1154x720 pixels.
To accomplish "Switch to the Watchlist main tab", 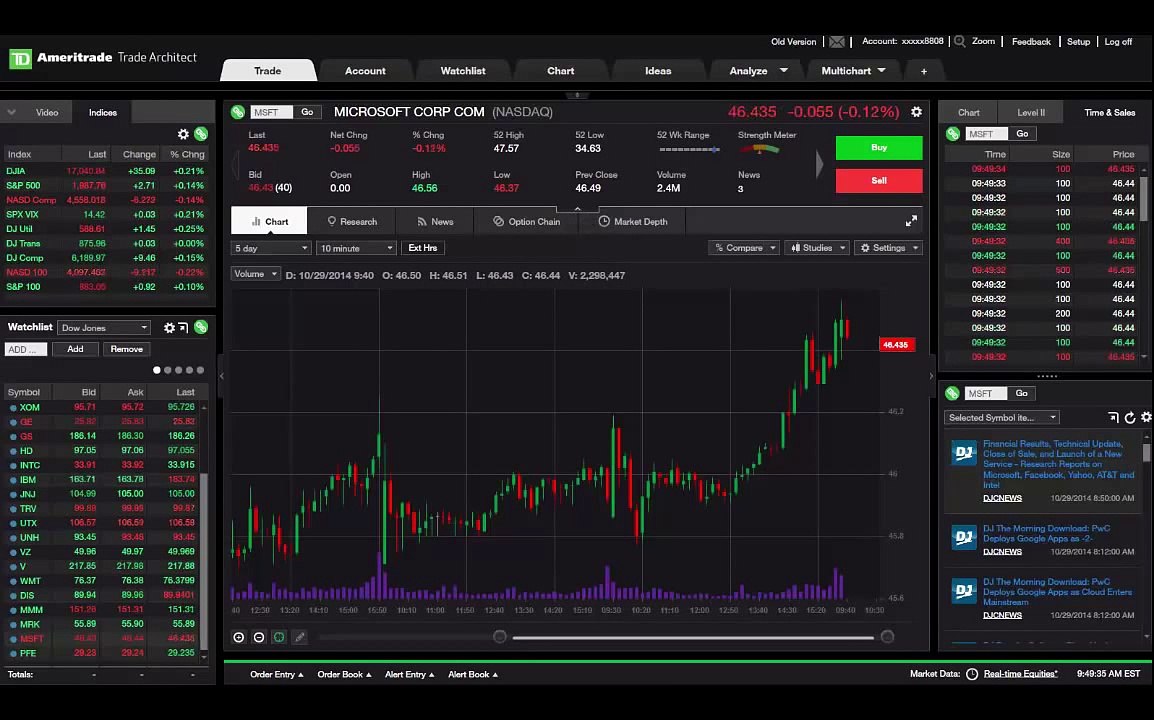I will (463, 71).
